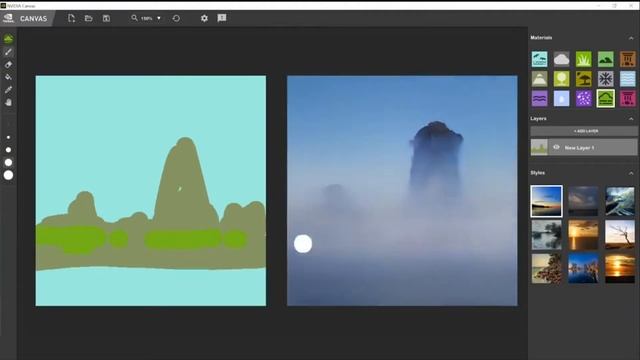The width and height of the screenshot is (640, 360).
Task: Apply the bare tree desert style
Action: [x=620, y=235]
